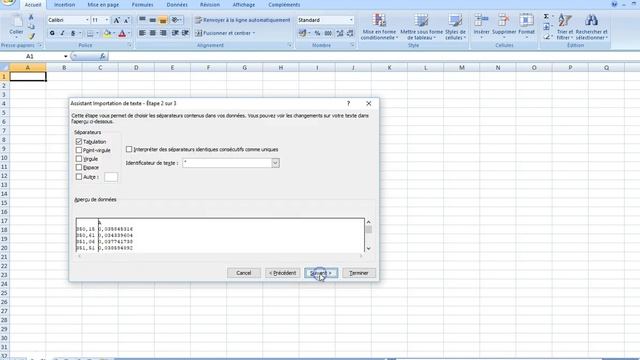Check the Virgule separator
This screenshot has height=360, width=640.
pos(79,159)
